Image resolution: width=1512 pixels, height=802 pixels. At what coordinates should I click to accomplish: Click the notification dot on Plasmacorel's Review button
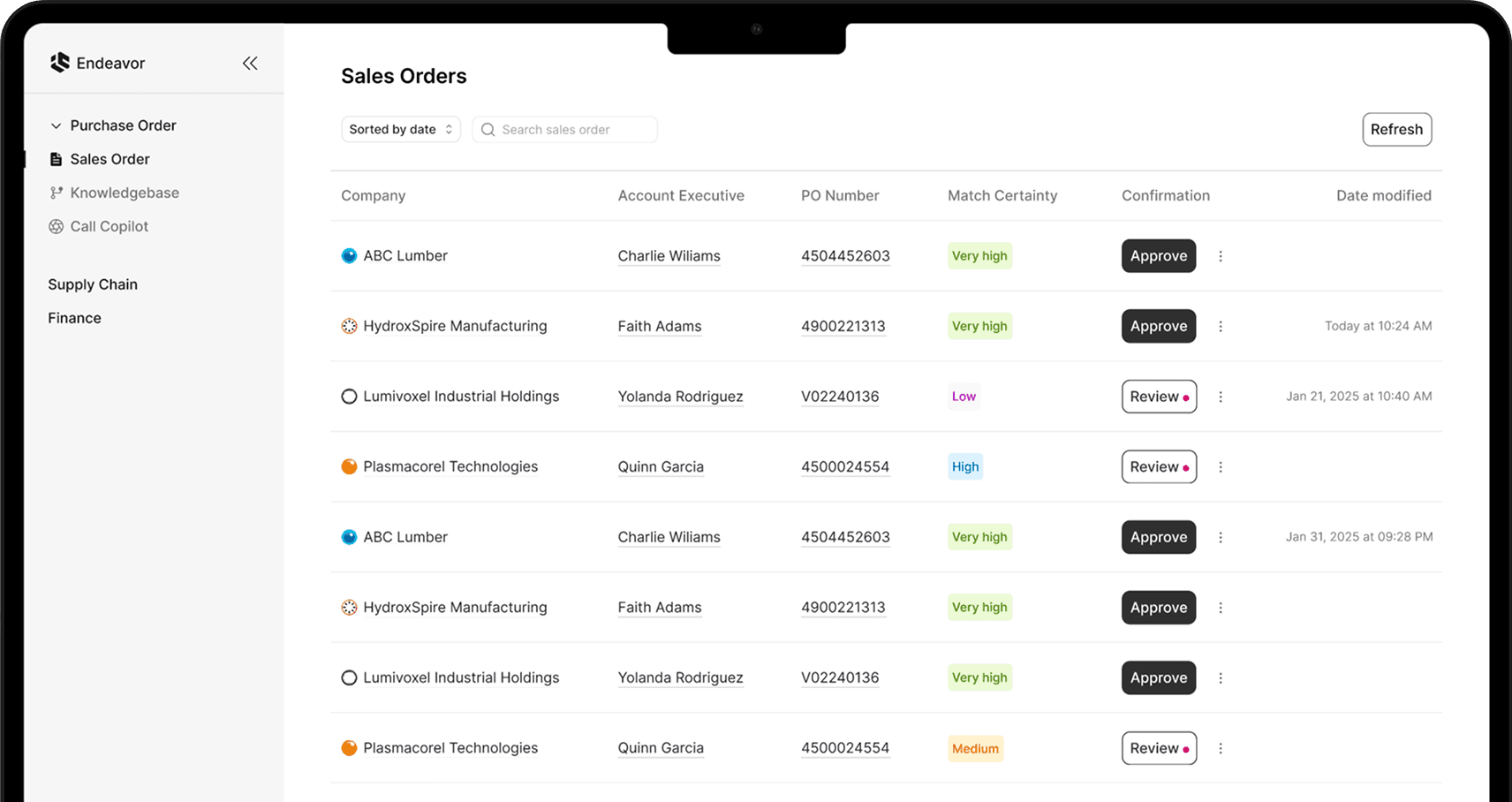[1188, 466]
